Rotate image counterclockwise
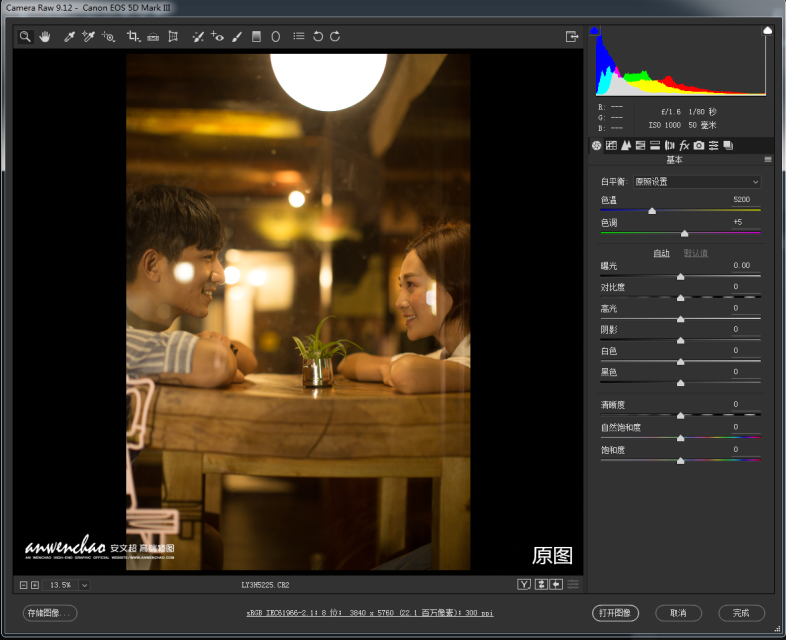The height and width of the screenshot is (640, 786). (318, 37)
